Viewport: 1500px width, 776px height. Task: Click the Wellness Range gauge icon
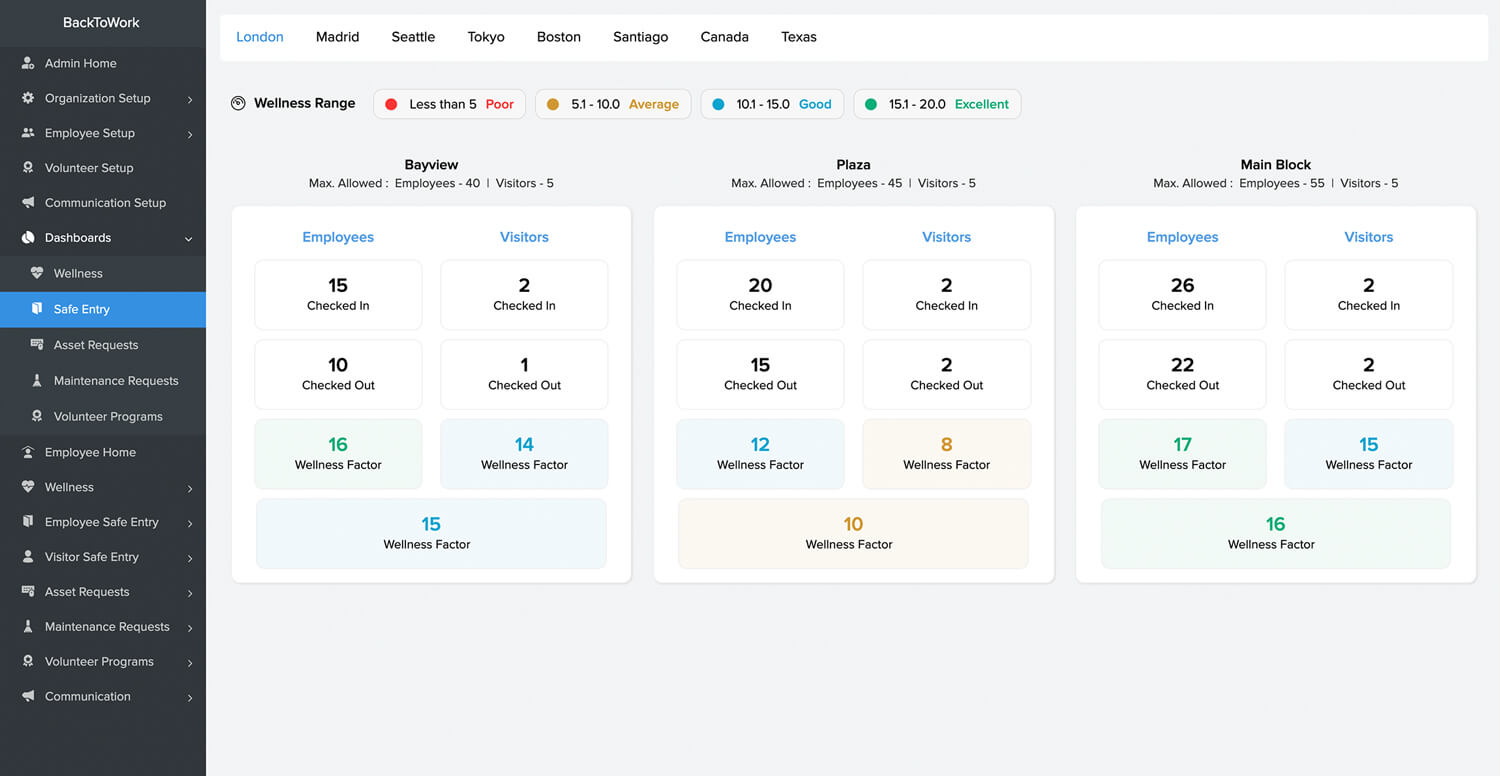238,103
